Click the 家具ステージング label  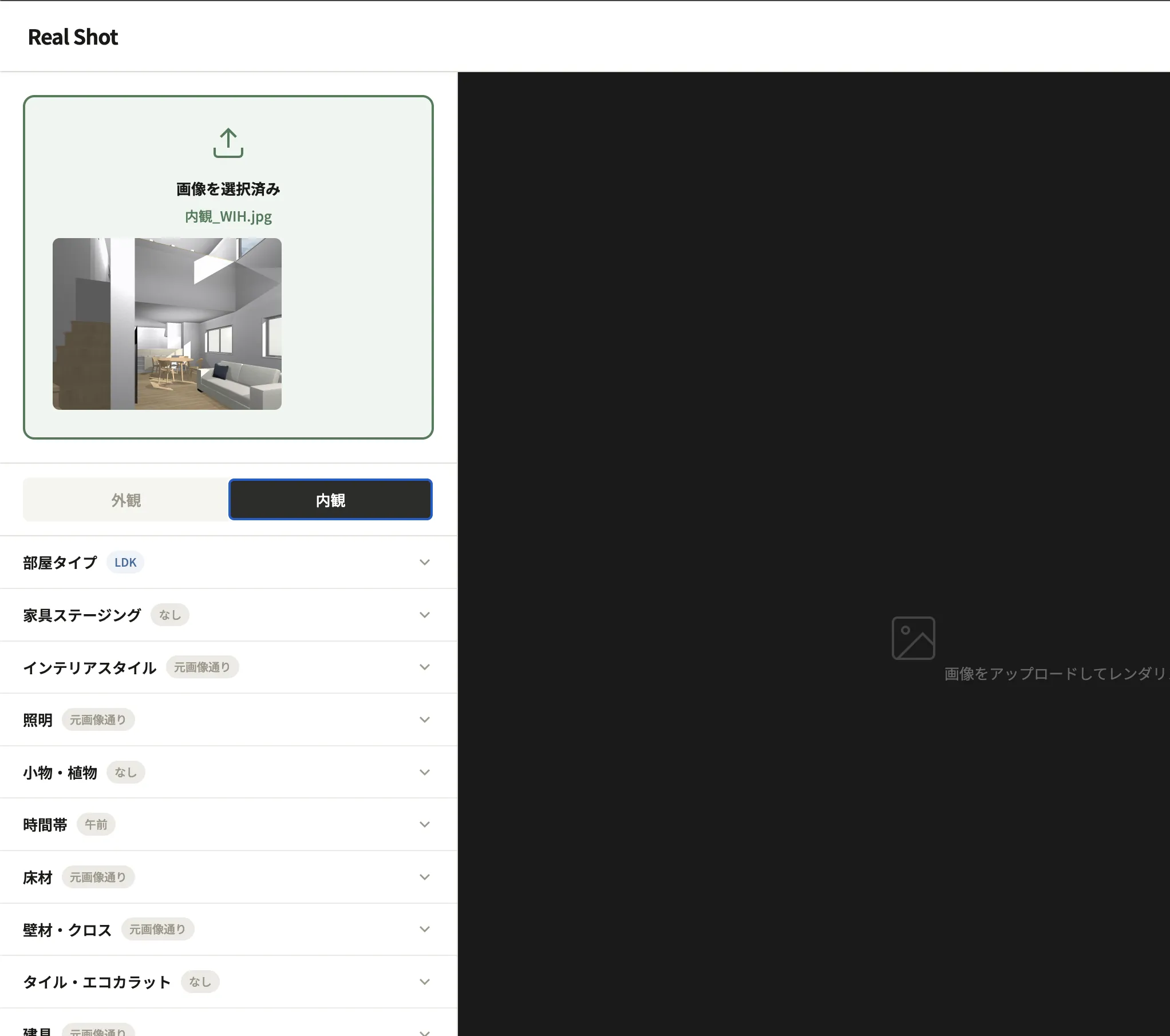click(82, 615)
